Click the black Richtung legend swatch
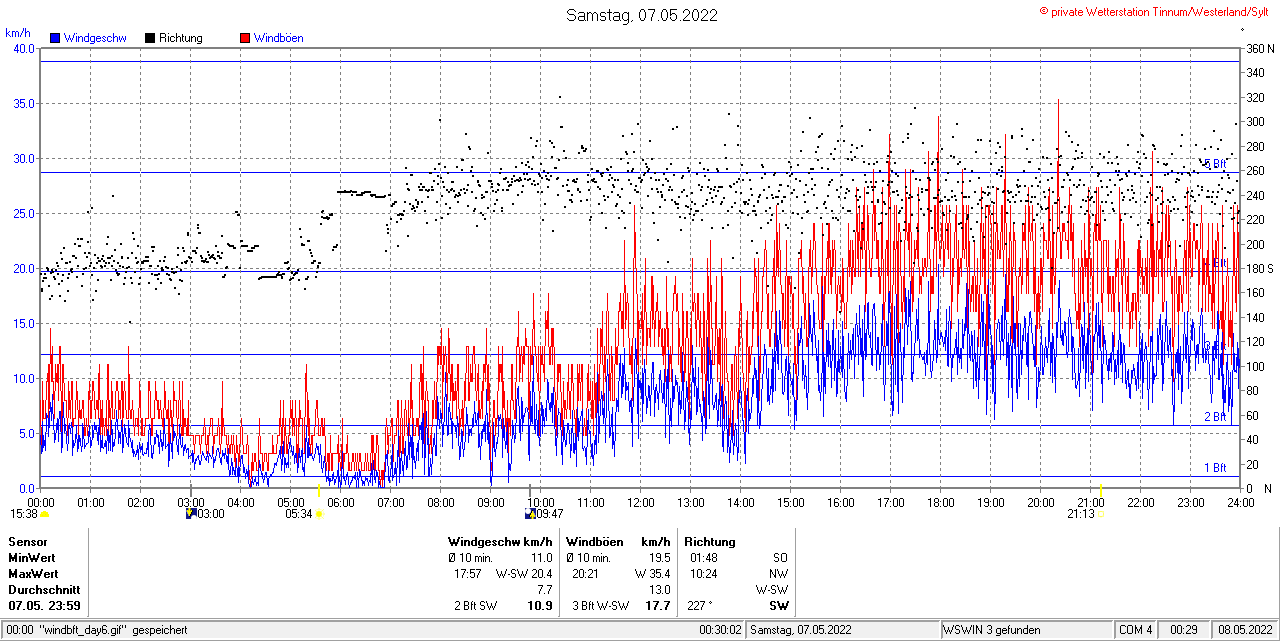Image resolution: width=1280 pixels, height=641 pixels. pyautogui.click(x=150, y=38)
